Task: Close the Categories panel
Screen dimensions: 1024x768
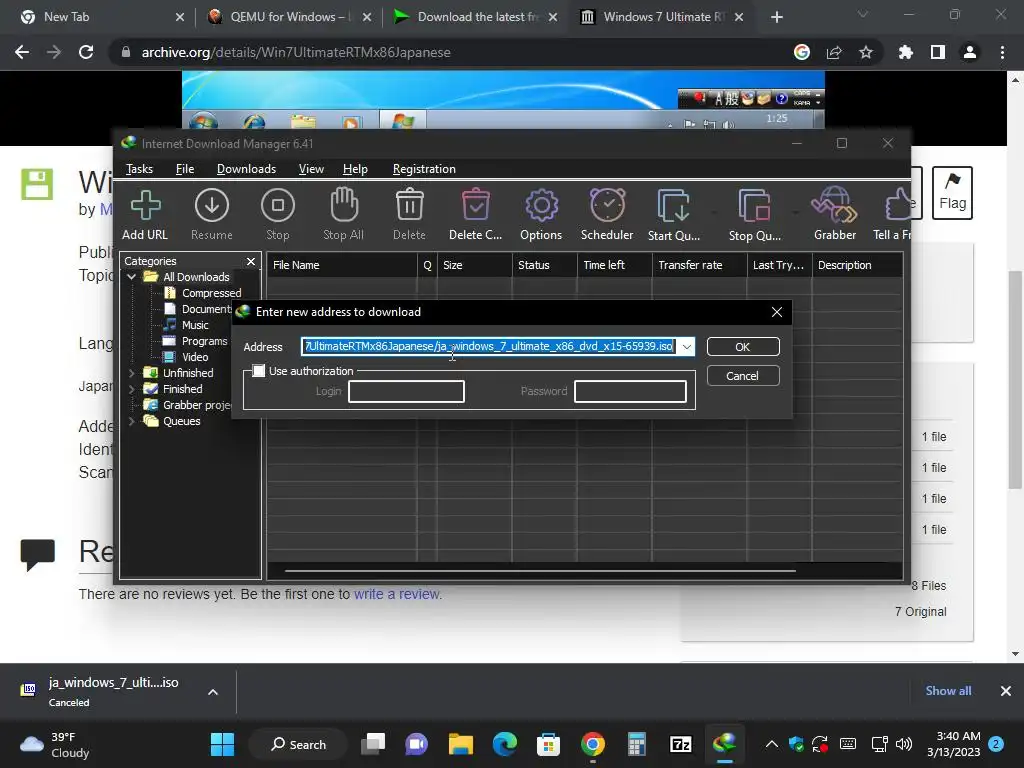Action: [251, 261]
